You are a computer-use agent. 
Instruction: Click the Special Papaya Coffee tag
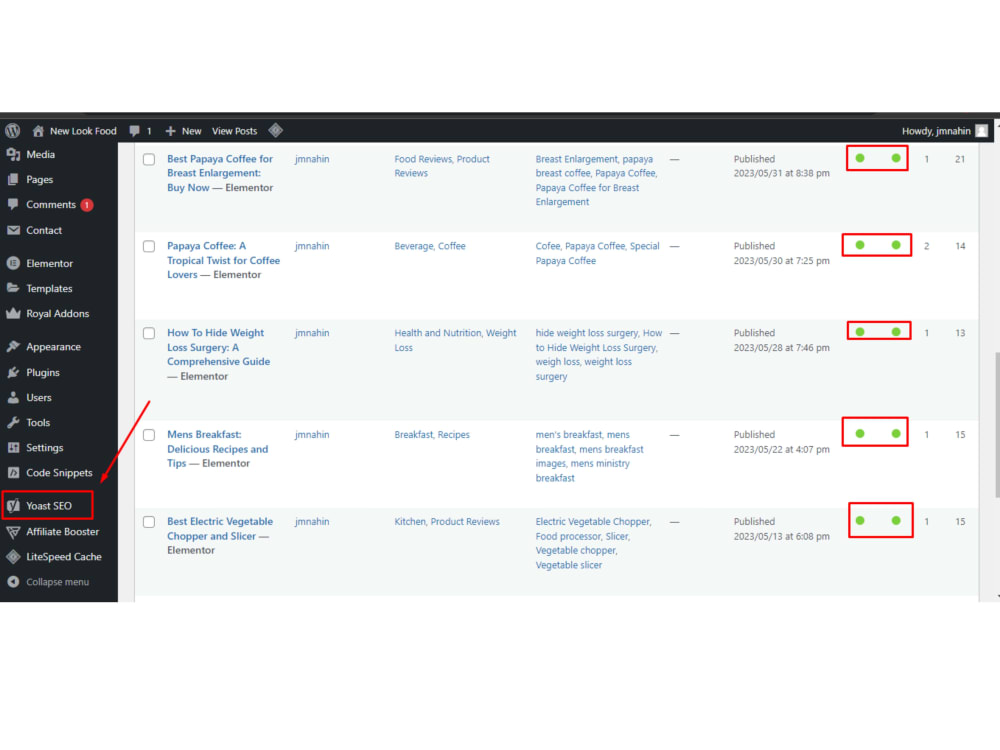pyautogui.click(x=598, y=253)
